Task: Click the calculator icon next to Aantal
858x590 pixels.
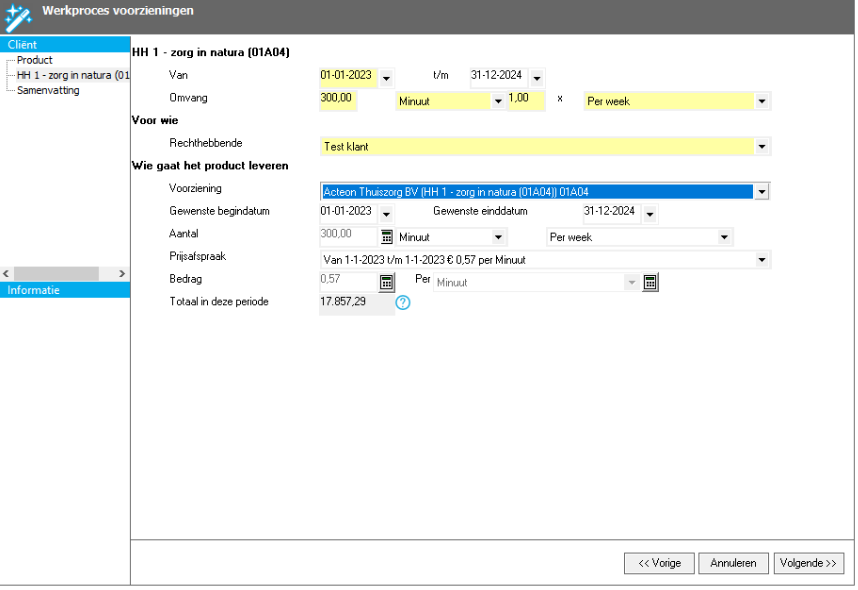Action: pyautogui.click(x=387, y=237)
